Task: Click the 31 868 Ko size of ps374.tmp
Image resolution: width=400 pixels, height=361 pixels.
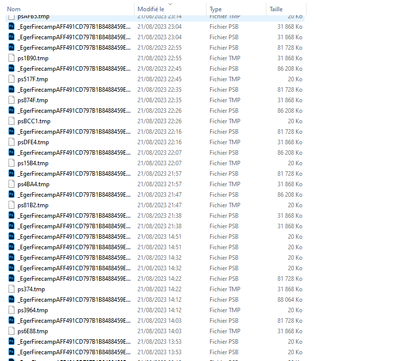Action: [290, 289]
